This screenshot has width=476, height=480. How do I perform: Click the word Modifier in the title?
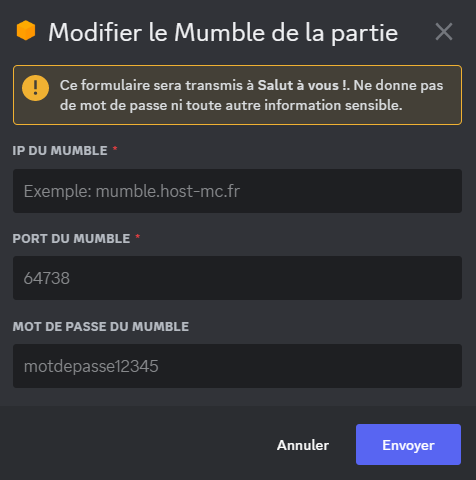pos(95,33)
